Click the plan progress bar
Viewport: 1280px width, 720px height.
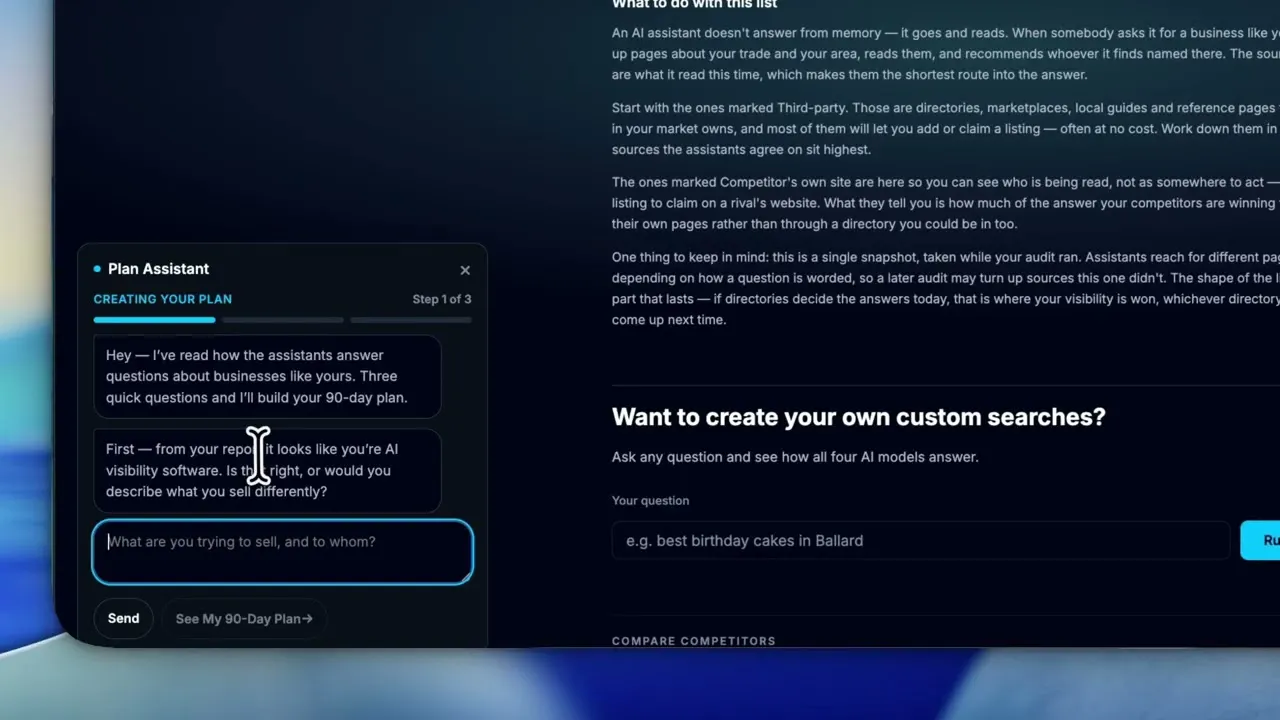tap(283, 320)
